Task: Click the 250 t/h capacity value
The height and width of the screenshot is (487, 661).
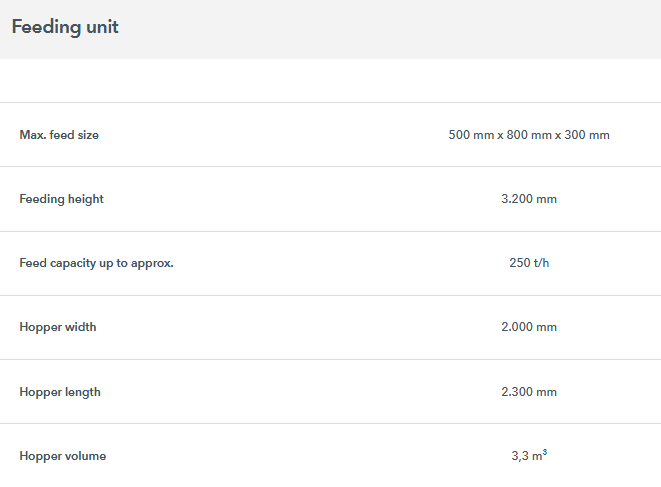Action: click(528, 263)
